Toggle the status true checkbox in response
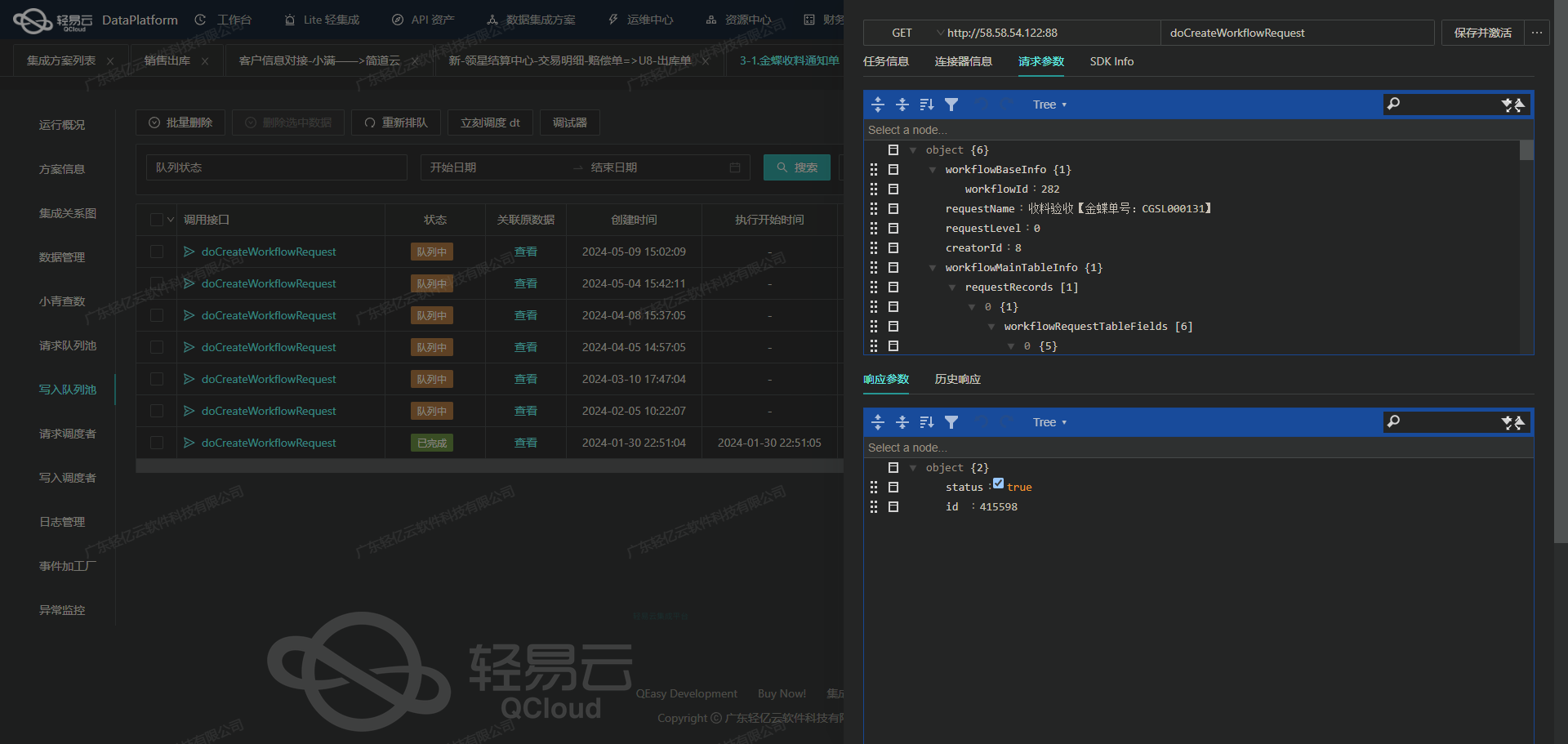Screen dimensions: 1568x744 click(x=998, y=483)
